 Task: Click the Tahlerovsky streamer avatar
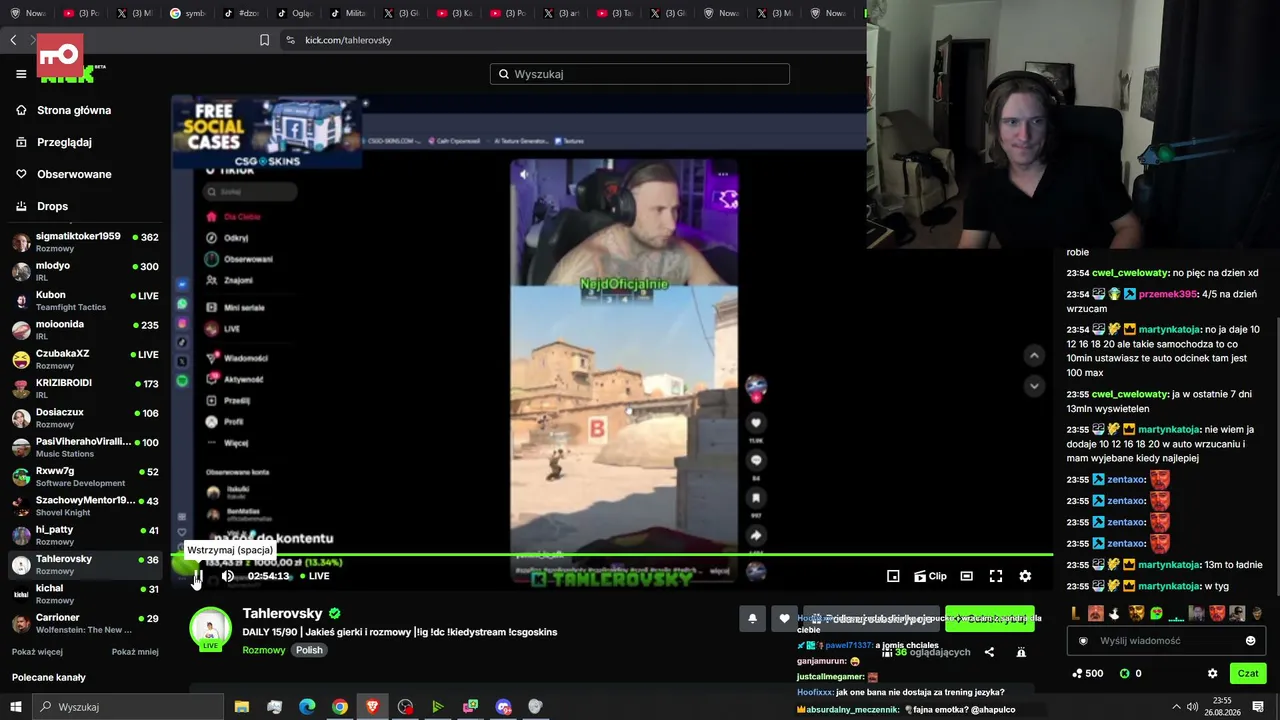[211, 629]
